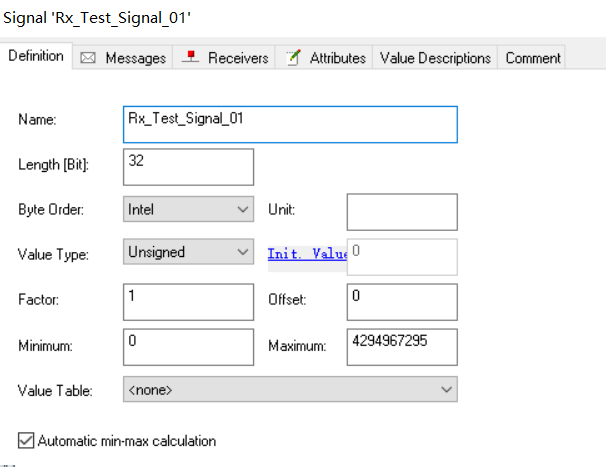Select the Messages tab label
Screen dimensions: 606x475
[x=135, y=58]
